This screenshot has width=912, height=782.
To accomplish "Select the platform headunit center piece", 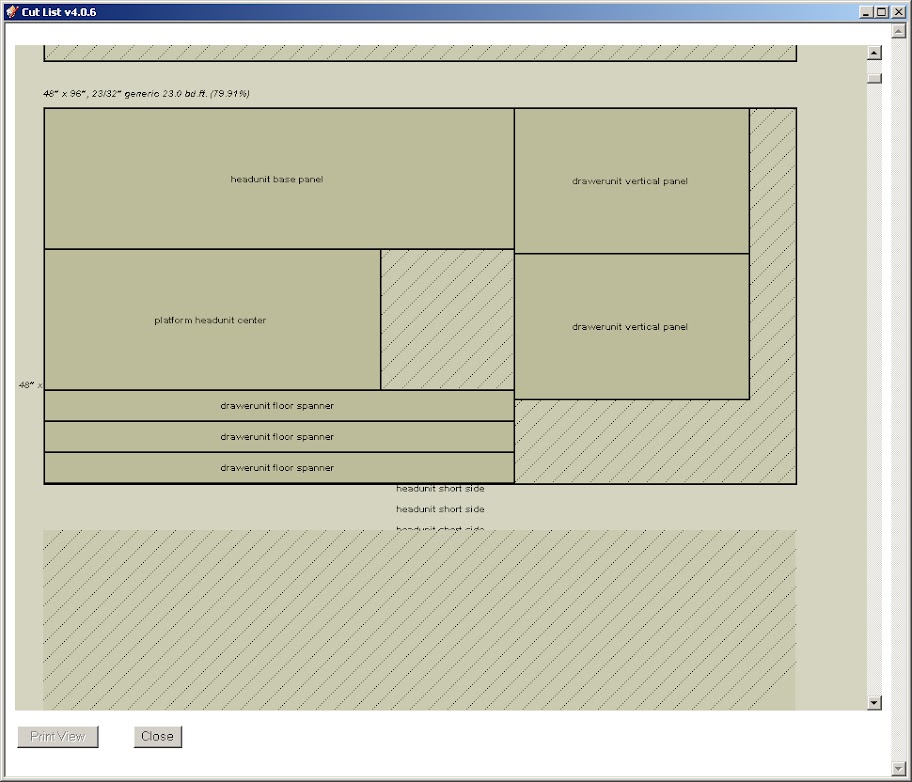I will [x=208, y=320].
